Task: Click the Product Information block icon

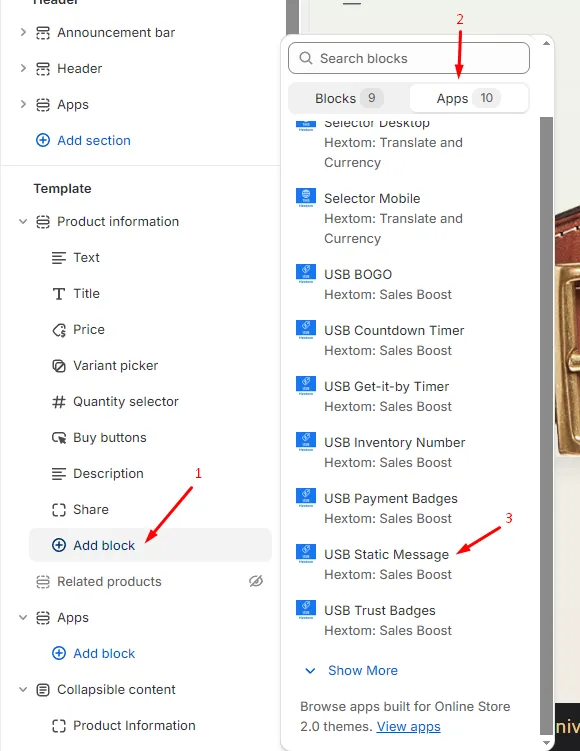Action: click(x=59, y=726)
